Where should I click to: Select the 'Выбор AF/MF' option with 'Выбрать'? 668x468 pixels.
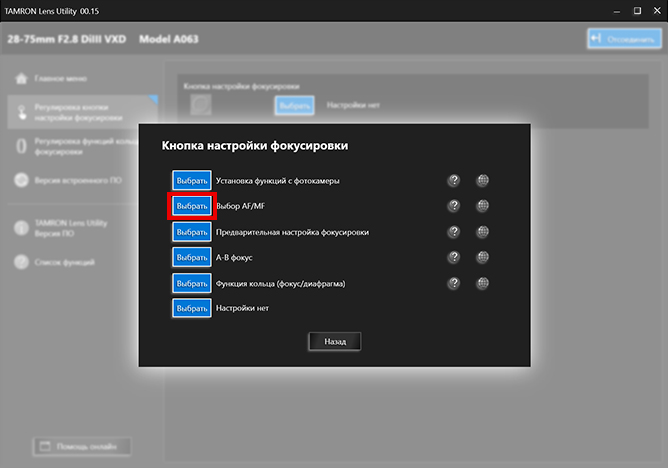click(192, 206)
